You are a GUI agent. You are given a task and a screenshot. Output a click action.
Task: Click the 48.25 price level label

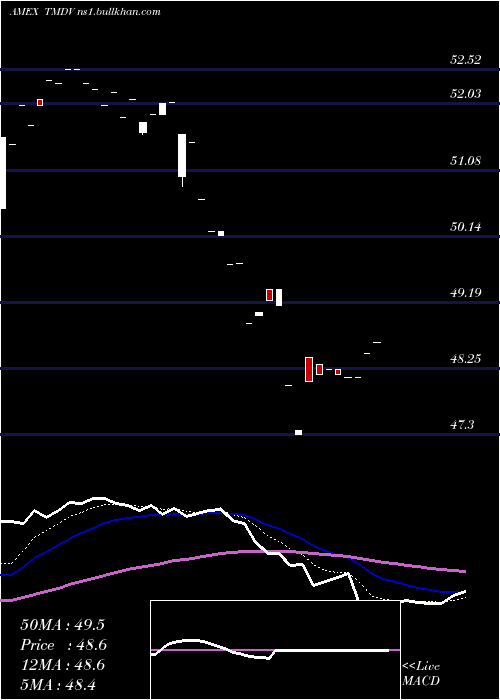(466, 359)
